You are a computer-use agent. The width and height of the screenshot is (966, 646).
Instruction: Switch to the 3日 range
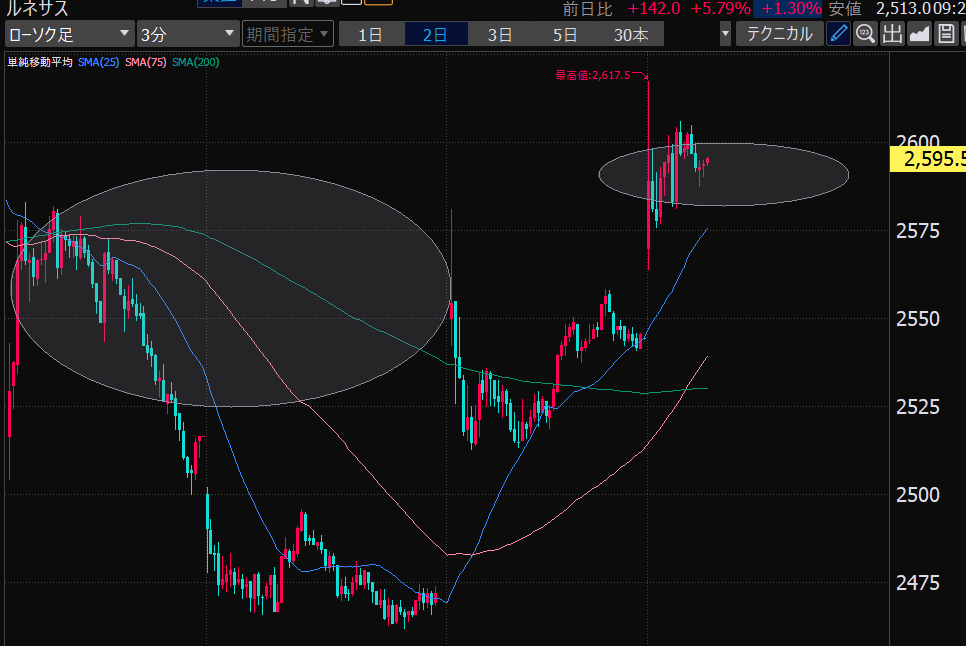[501, 34]
